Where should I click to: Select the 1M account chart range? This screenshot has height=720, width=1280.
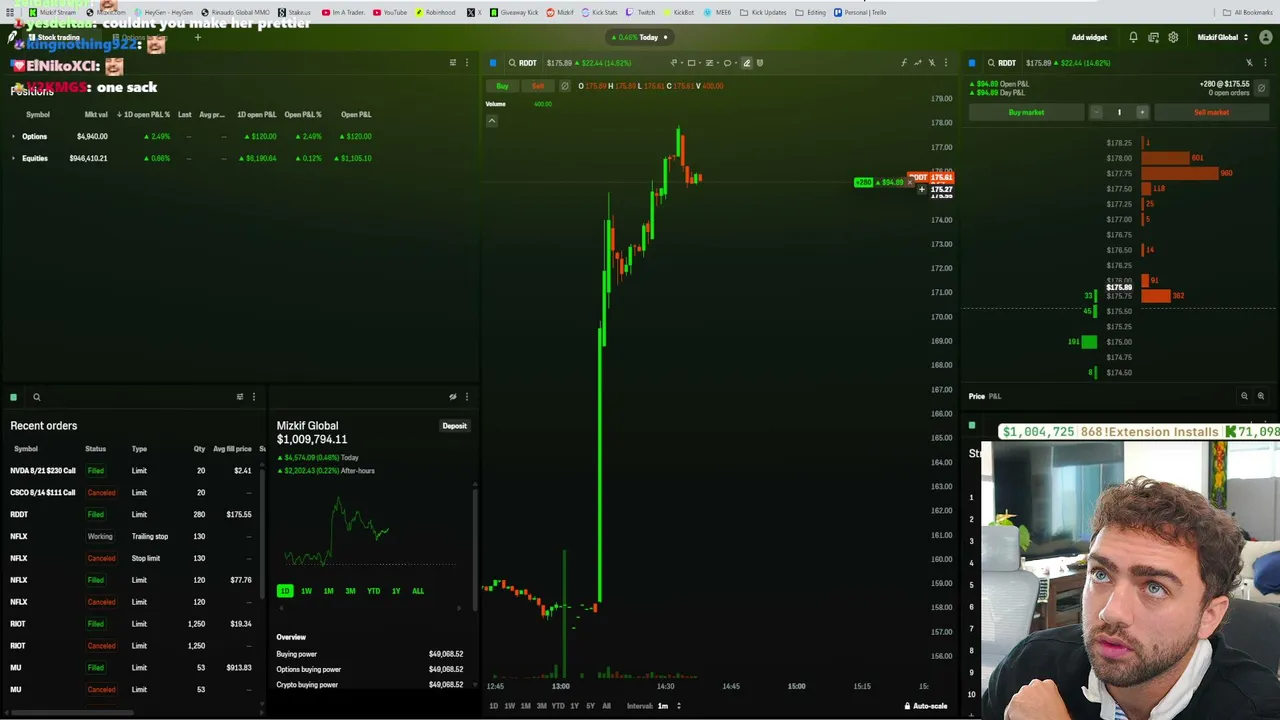tap(328, 591)
